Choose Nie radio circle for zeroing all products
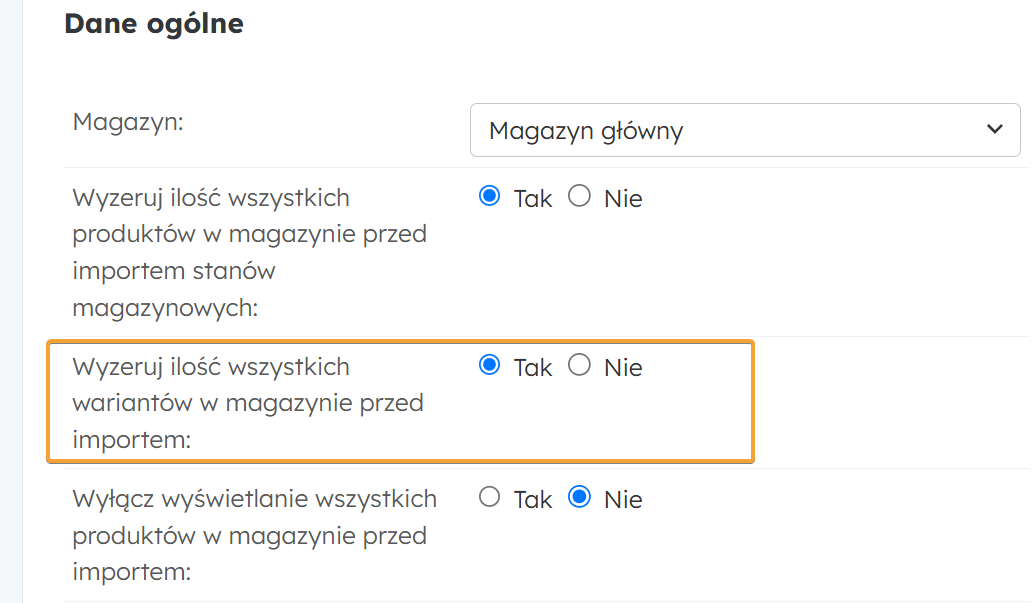Viewport: 1035px width, 603px height. point(579,196)
